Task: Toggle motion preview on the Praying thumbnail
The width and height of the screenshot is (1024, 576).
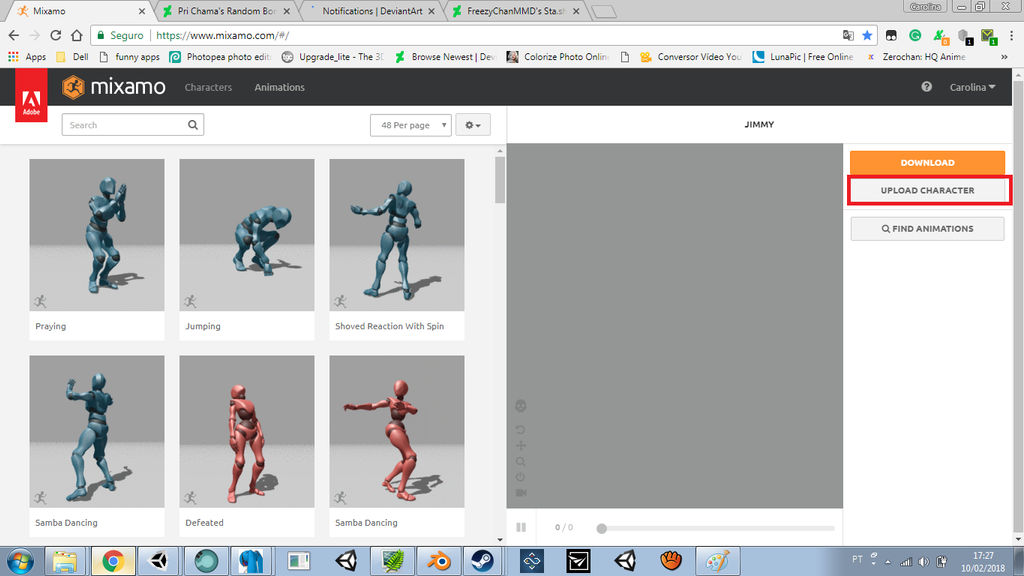Action: click(40, 299)
